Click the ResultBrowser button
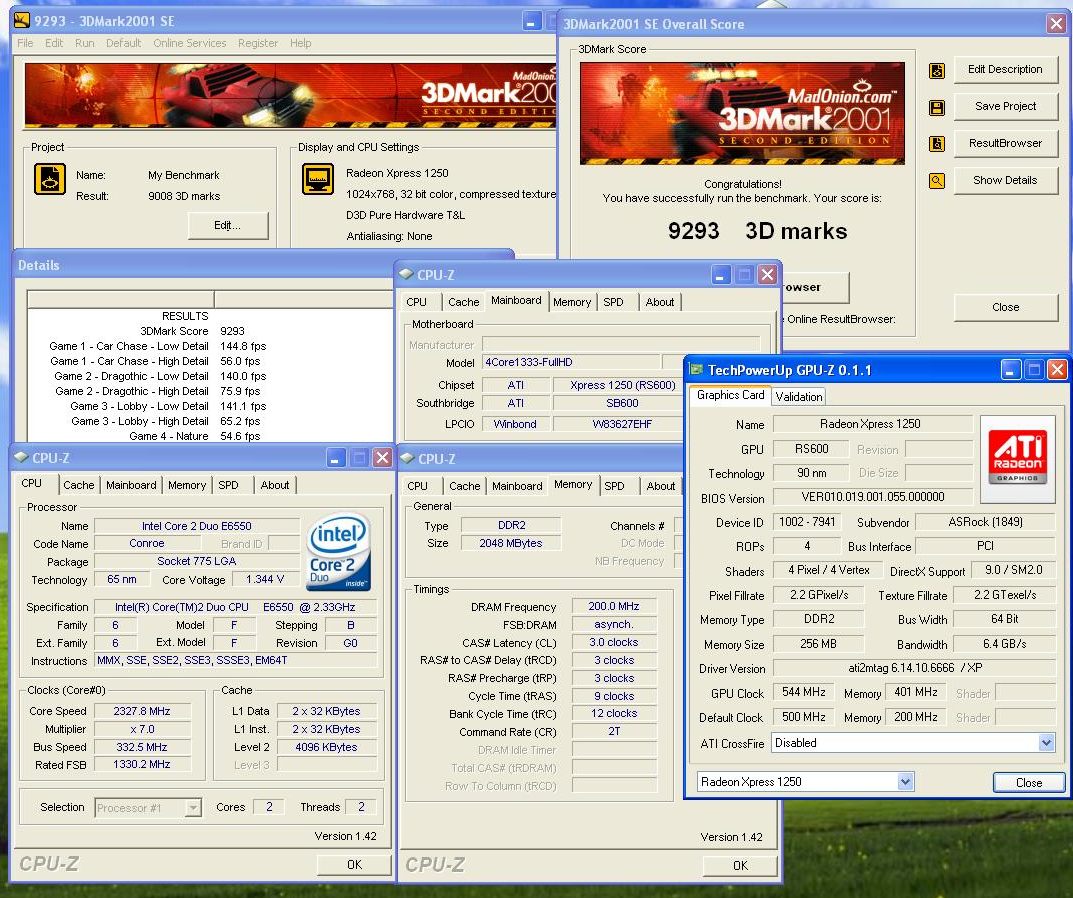This screenshot has height=898, width=1073. (1005, 143)
